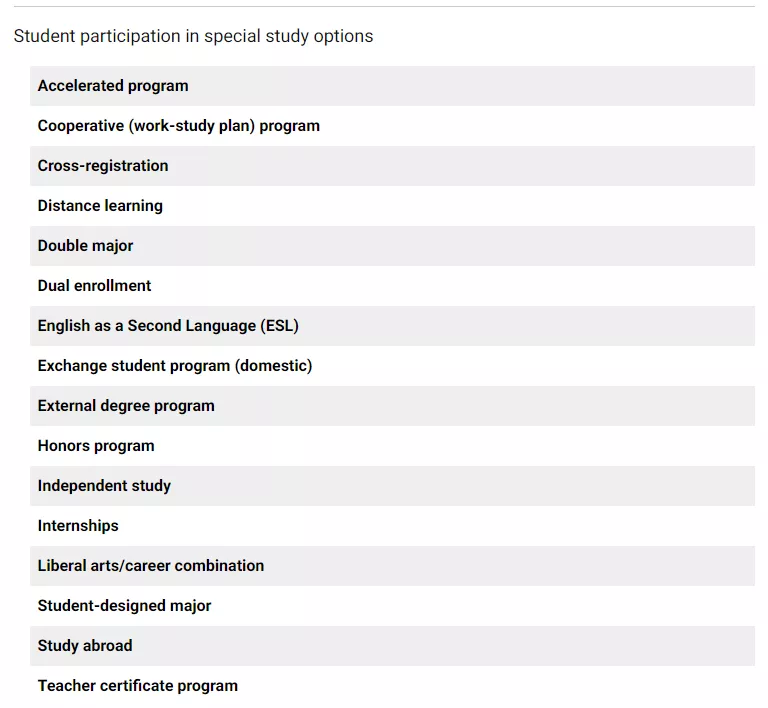Select the Accelerated program row
Image resolution: width=768 pixels, height=708 pixels.
(113, 86)
